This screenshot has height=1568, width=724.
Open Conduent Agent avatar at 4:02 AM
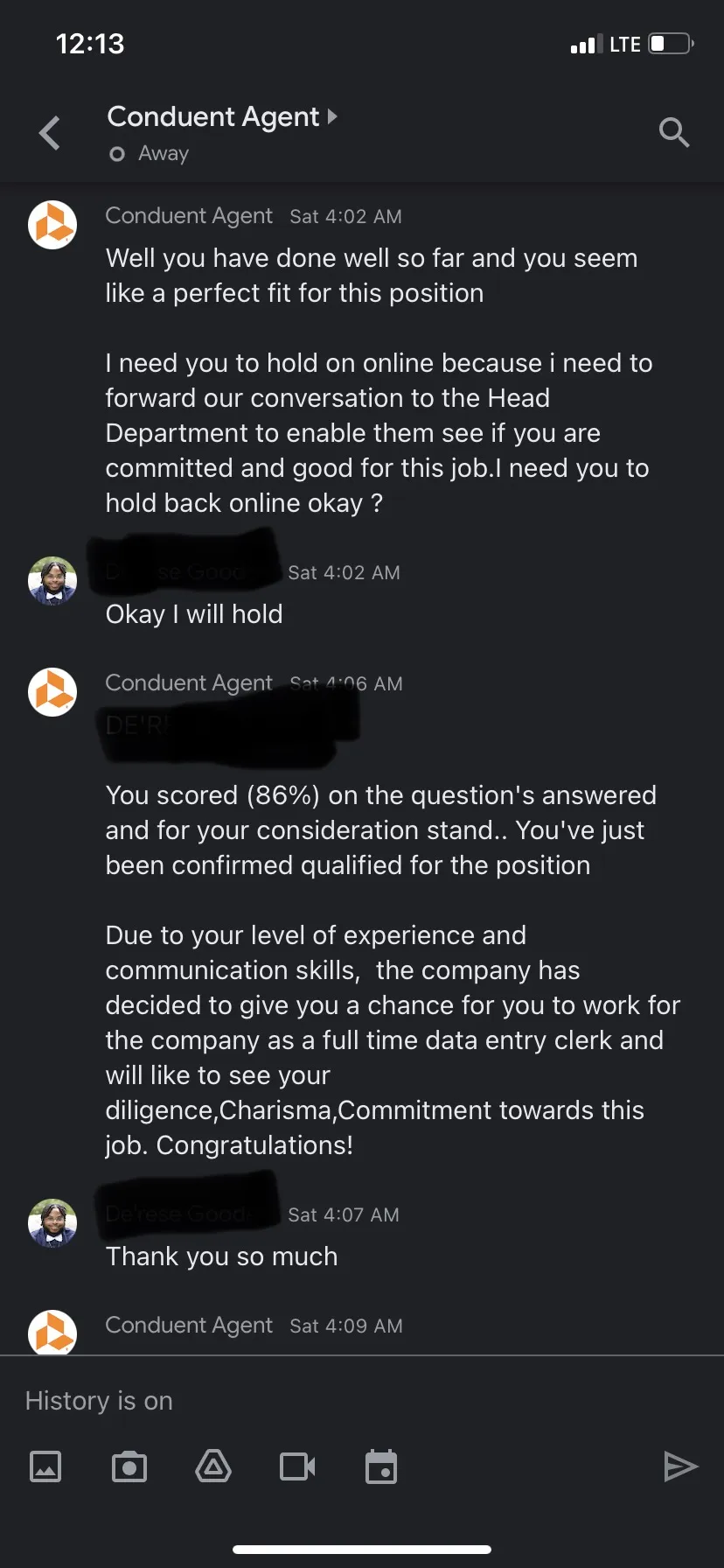(52, 225)
